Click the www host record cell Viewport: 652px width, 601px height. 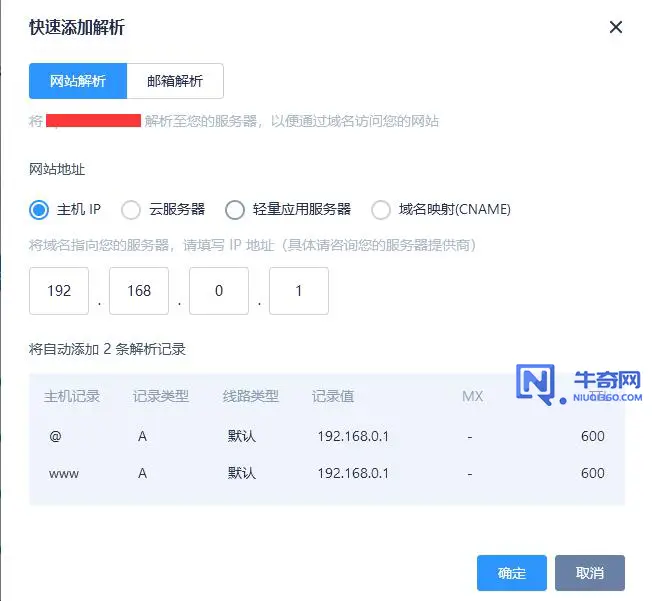pyautogui.click(x=64, y=474)
